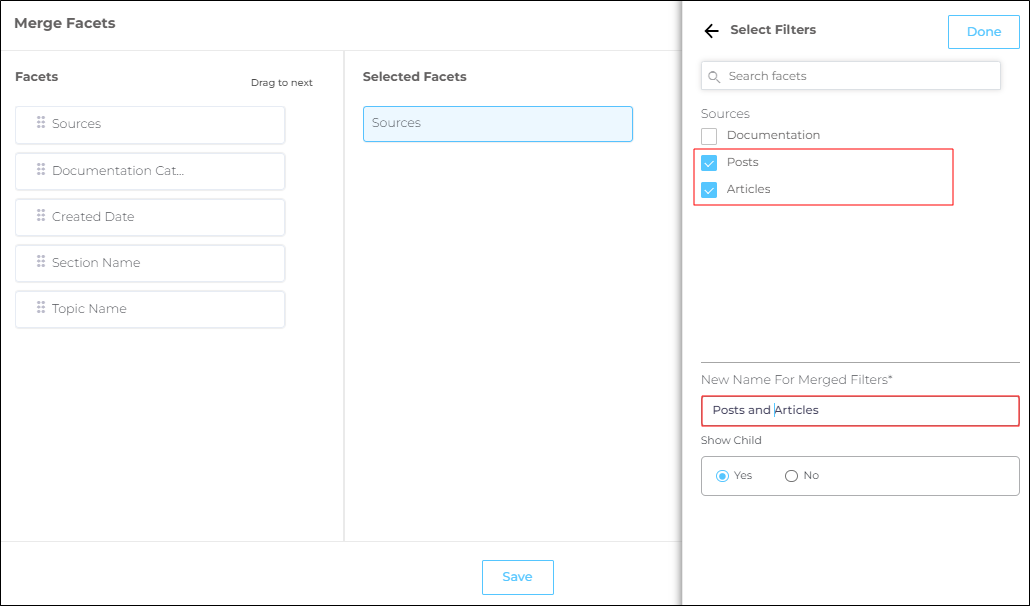Screen dimensions: 1030x606
Task: Uncheck the Posts checkbox
Action: point(709,163)
